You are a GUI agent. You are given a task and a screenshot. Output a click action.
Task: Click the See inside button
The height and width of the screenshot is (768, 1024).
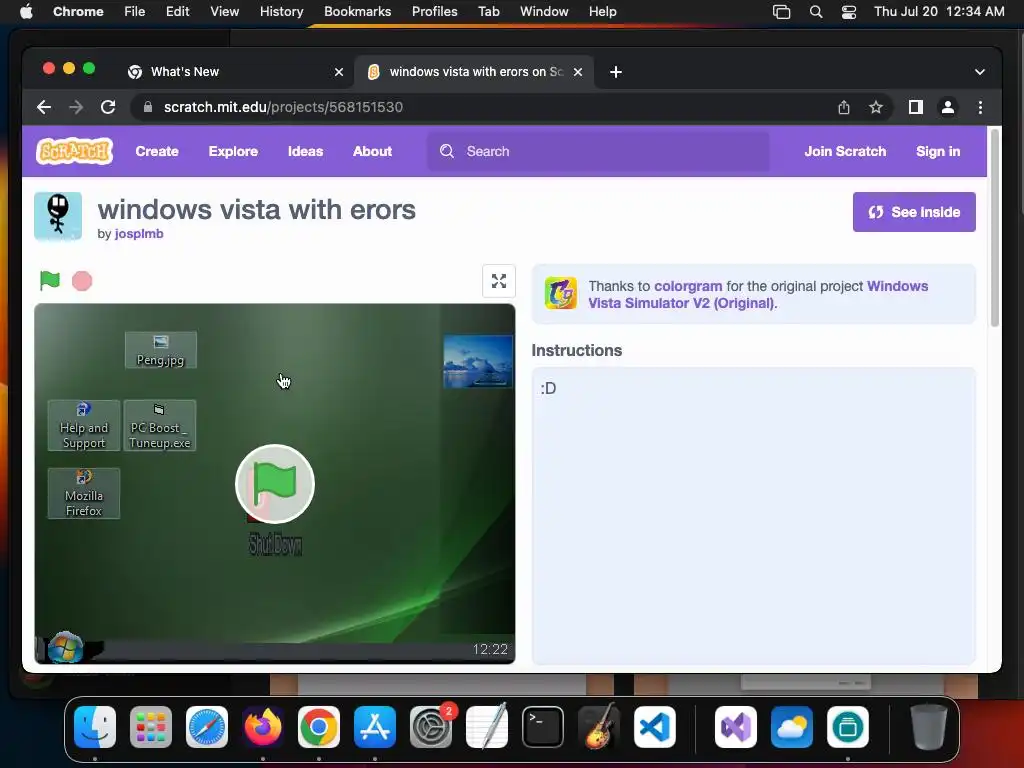tap(914, 212)
